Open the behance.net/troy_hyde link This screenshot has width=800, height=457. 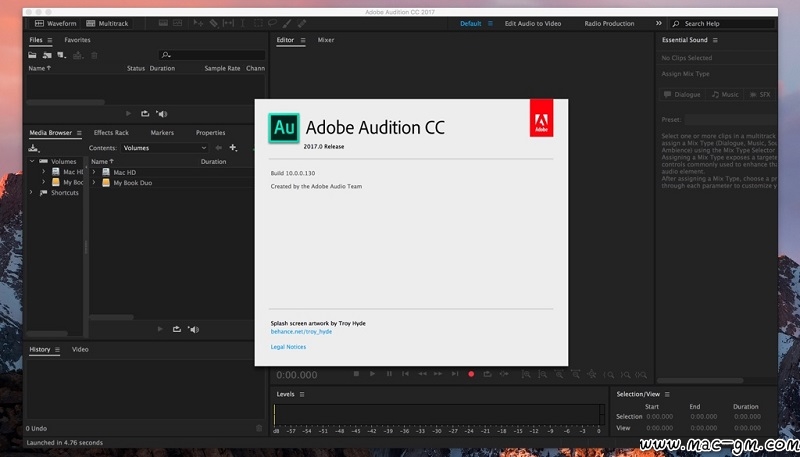(x=301, y=332)
